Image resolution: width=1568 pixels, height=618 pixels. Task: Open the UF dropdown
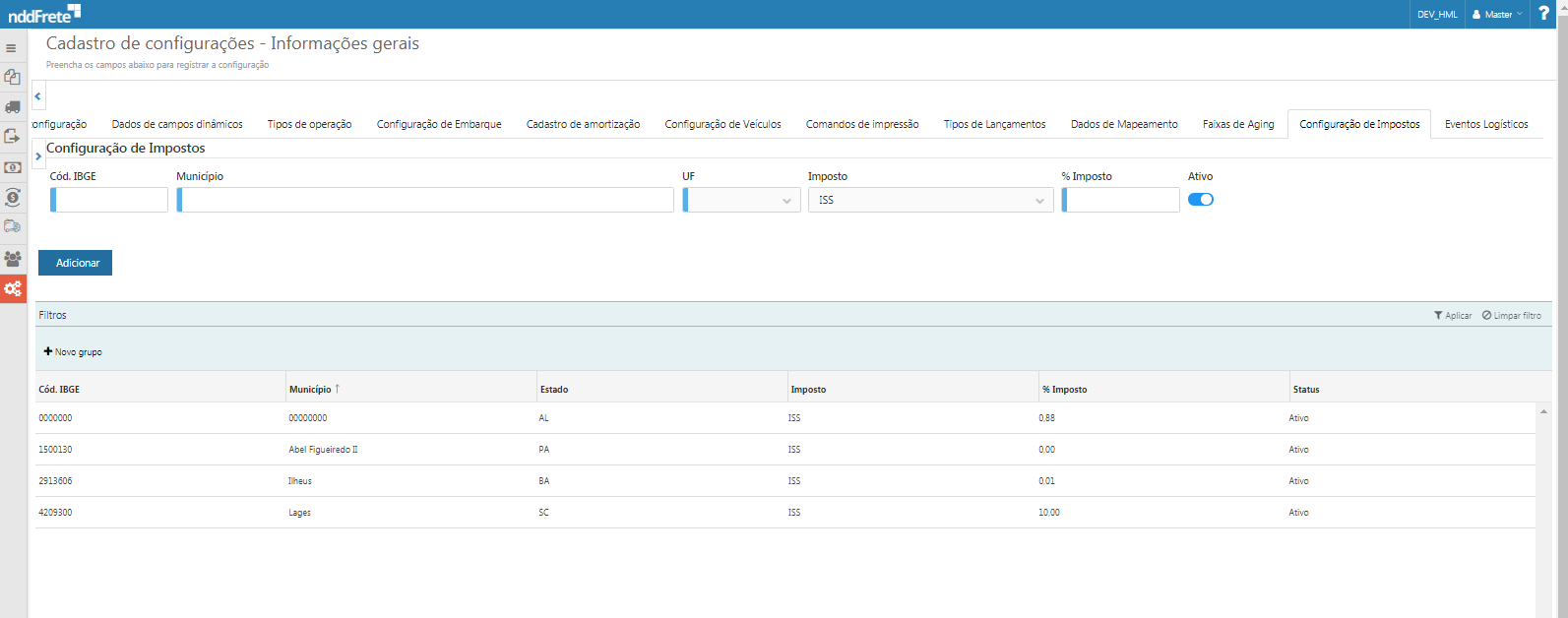click(x=741, y=201)
